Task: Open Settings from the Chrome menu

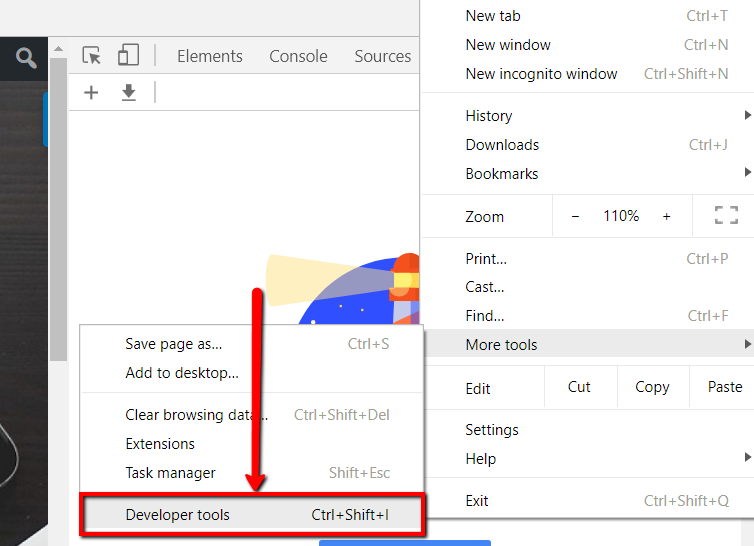Action: click(492, 430)
